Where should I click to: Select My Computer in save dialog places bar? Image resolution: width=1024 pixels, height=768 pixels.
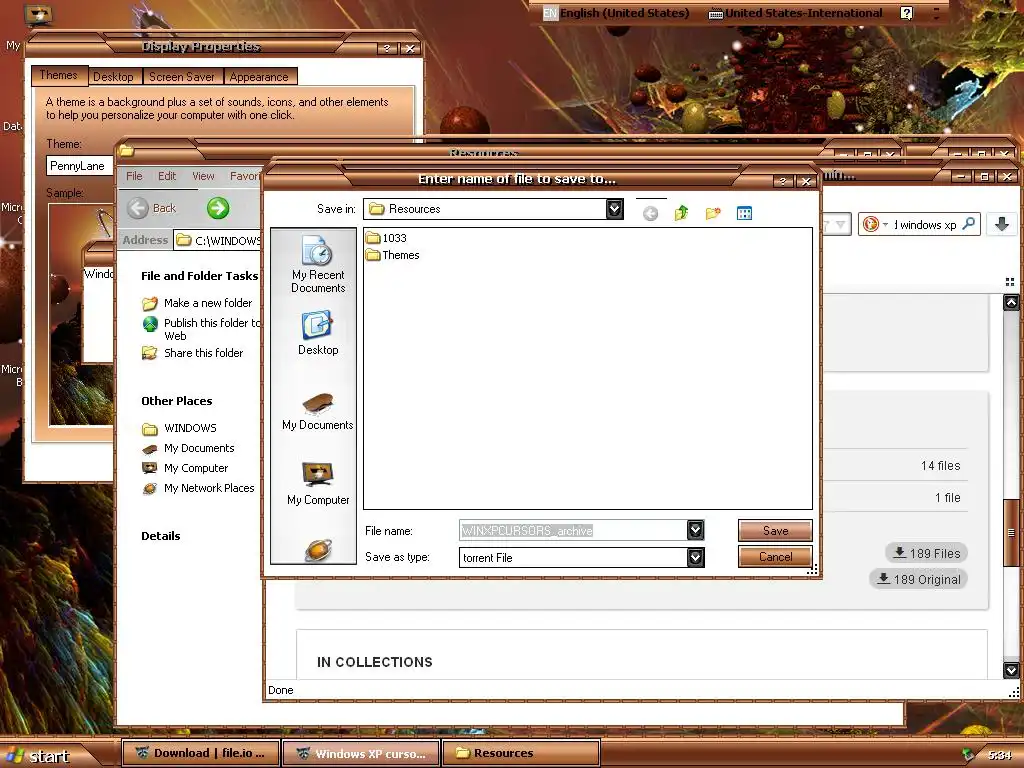coord(318,484)
